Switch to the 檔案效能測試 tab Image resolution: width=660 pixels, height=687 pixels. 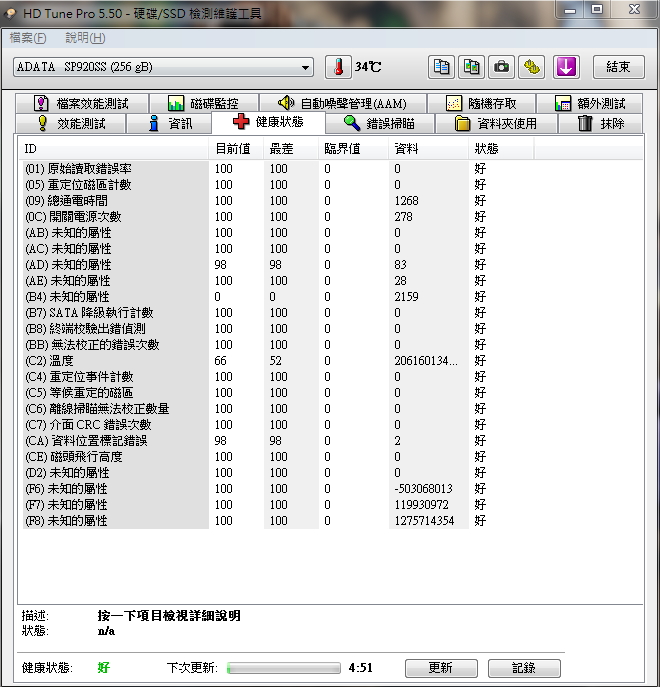pos(82,103)
